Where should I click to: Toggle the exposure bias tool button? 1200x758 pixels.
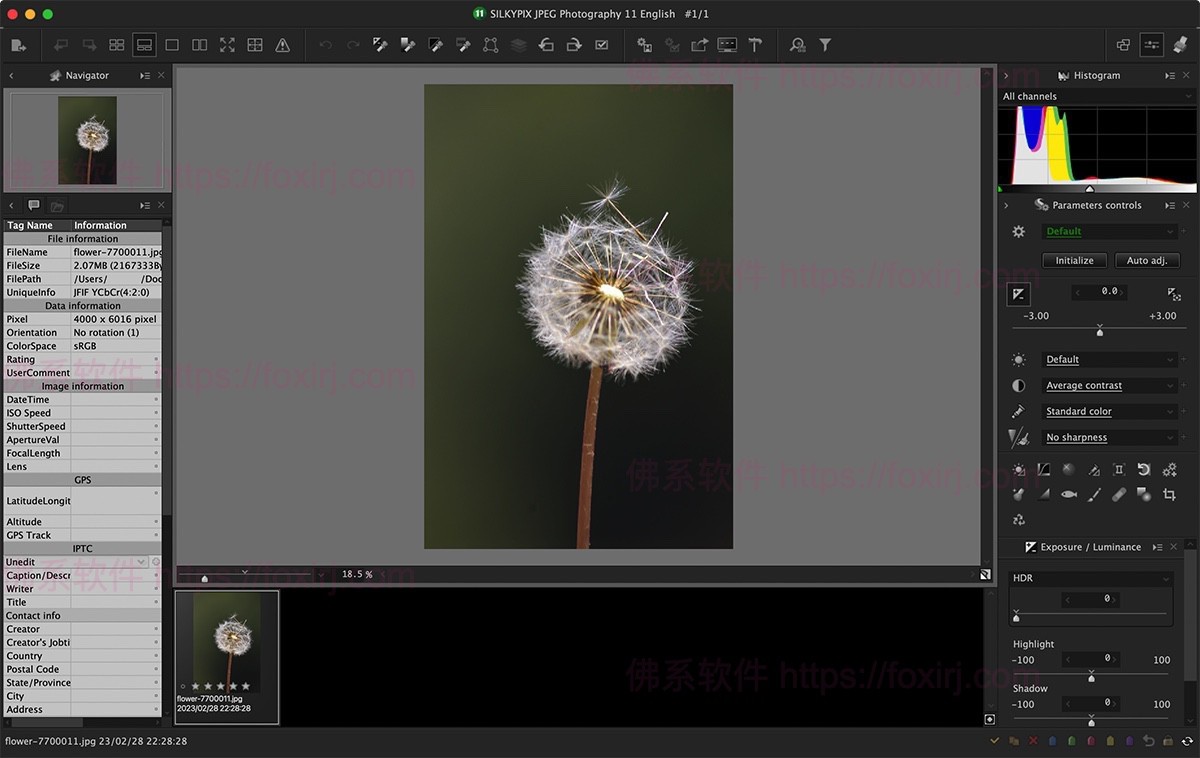(1017, 293)
